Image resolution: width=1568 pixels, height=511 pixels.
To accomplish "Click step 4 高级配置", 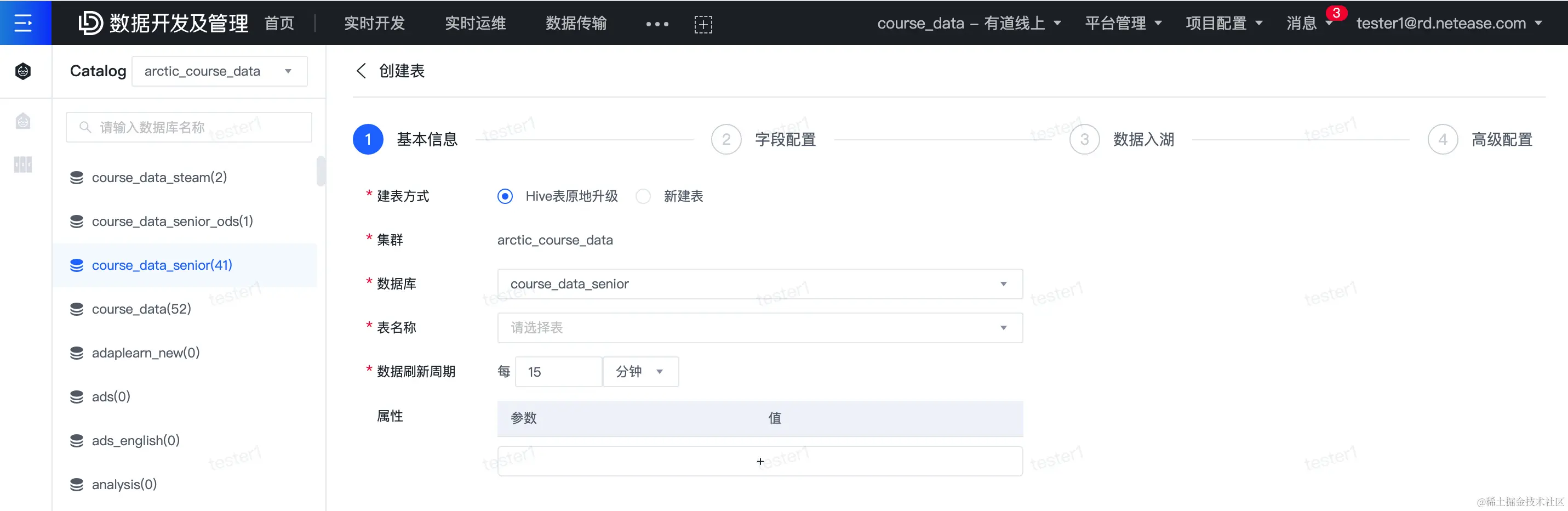I will point(1480,139).
